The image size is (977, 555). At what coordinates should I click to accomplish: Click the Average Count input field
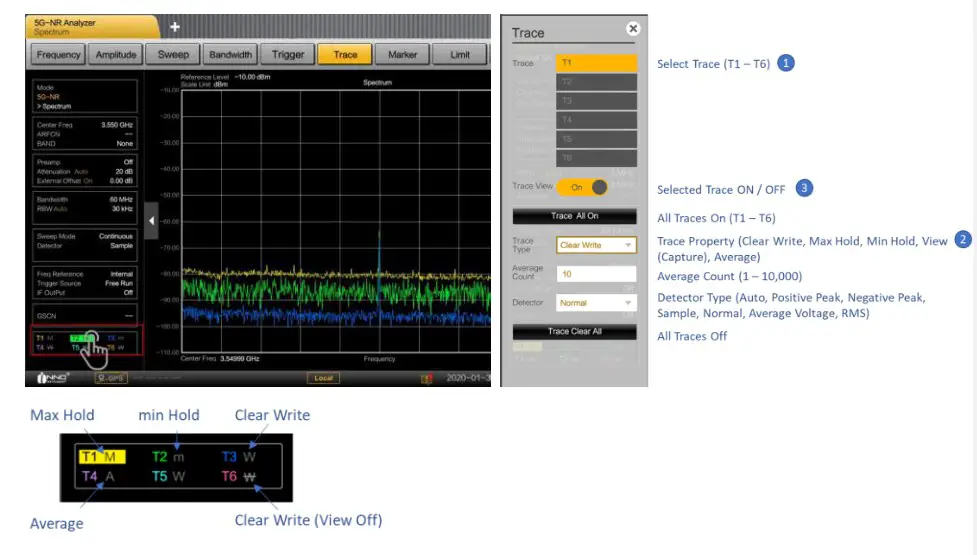(x=596, y=273)
